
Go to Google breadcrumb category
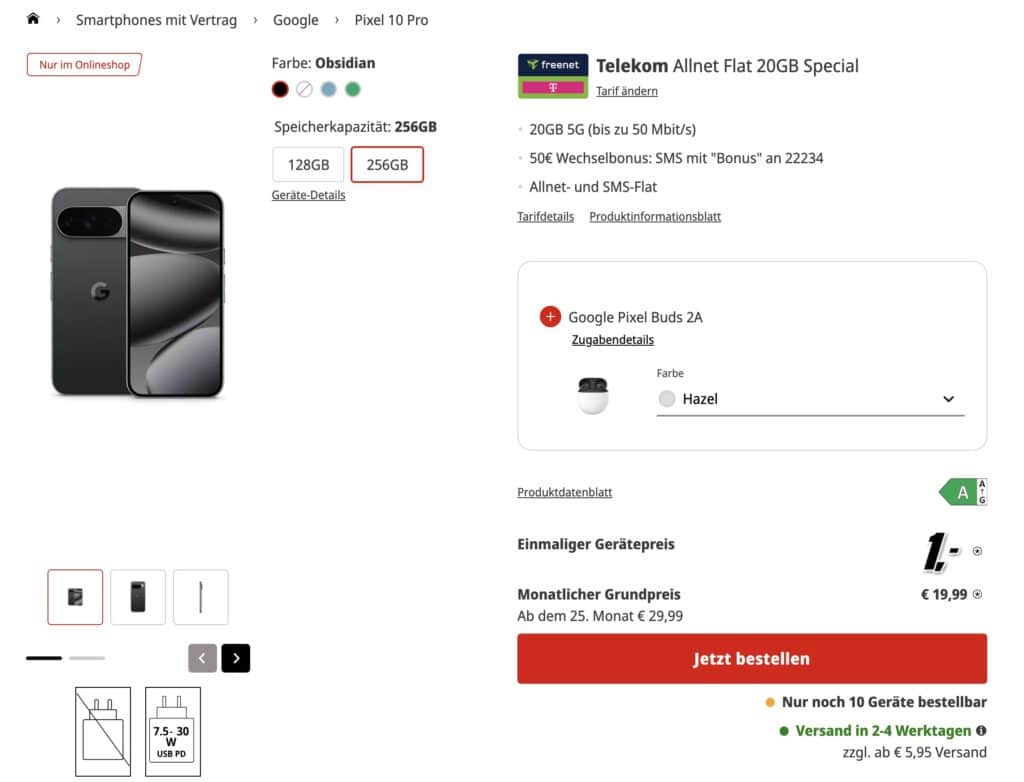pos(296,20)
